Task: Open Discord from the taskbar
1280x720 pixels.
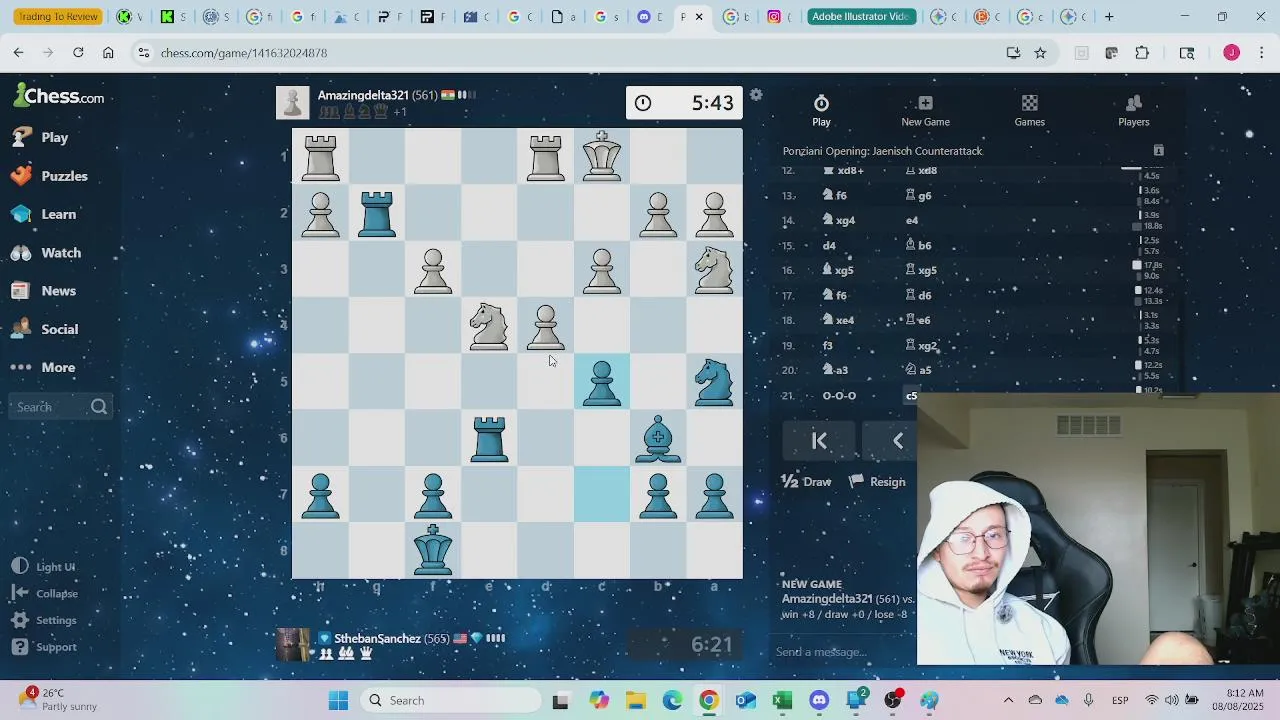Action: [x=819, y=700]
